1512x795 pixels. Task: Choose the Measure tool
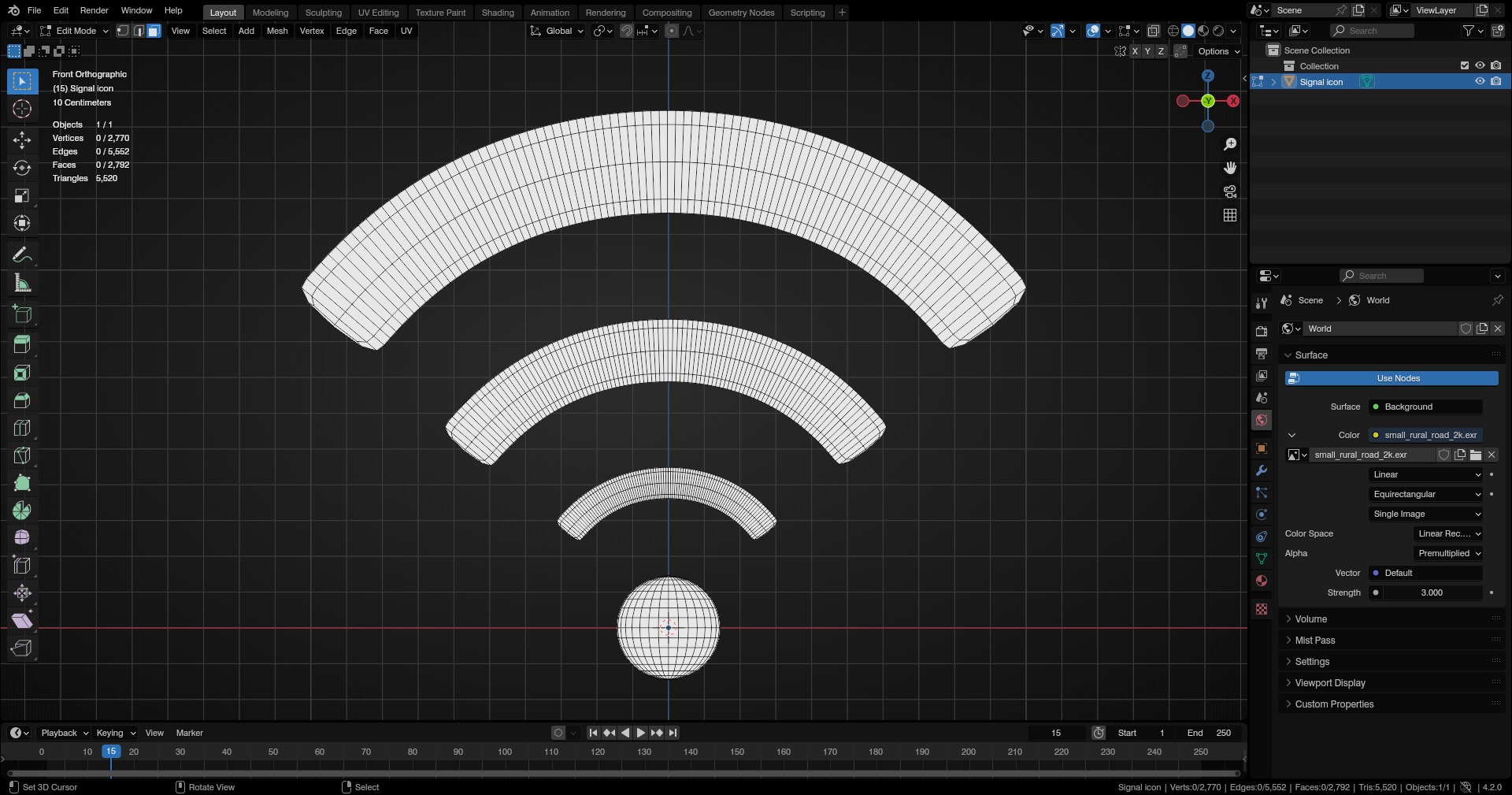pos(22,283)
